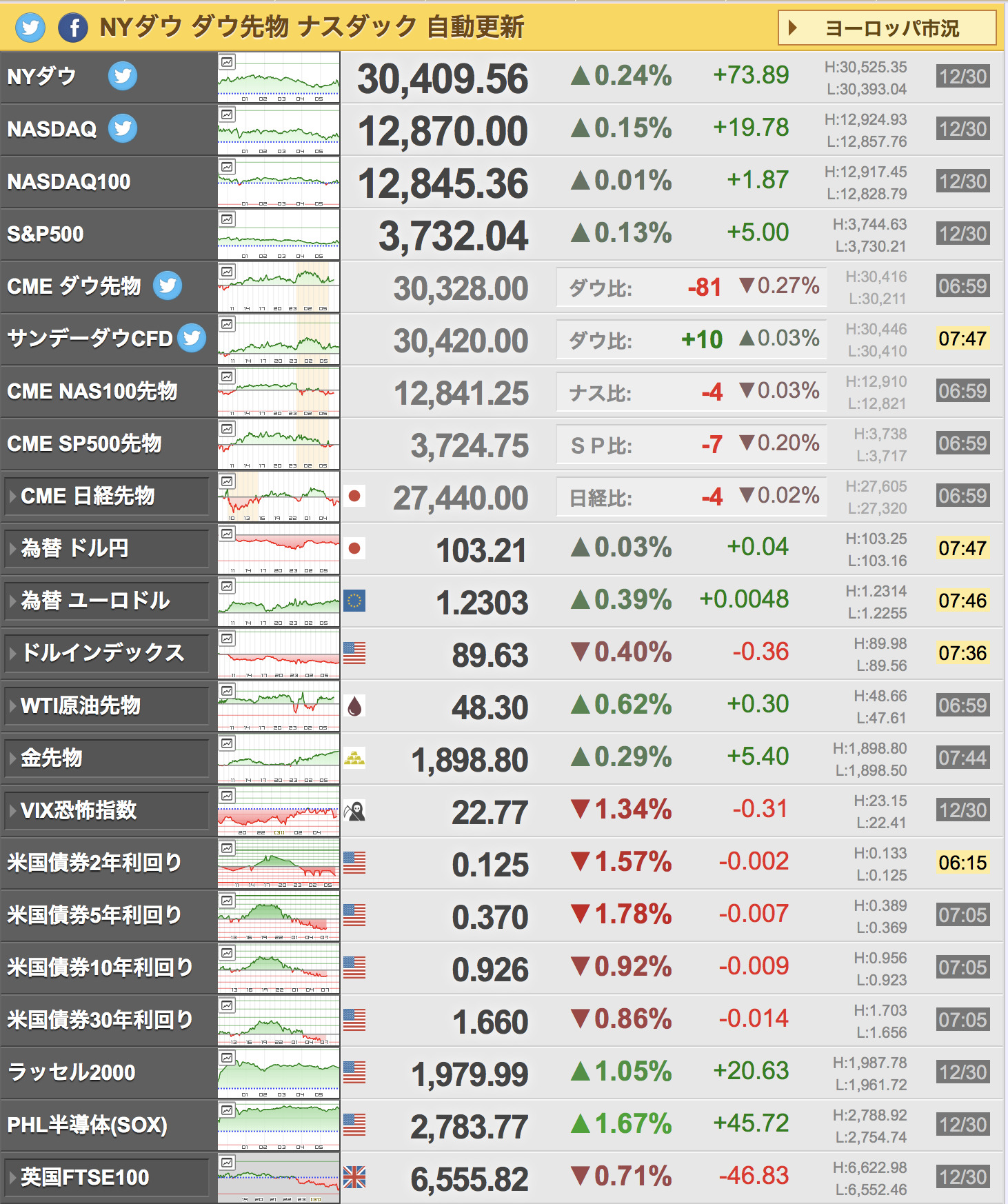Expand the WTI原油先物 section

tap(106, 705)
